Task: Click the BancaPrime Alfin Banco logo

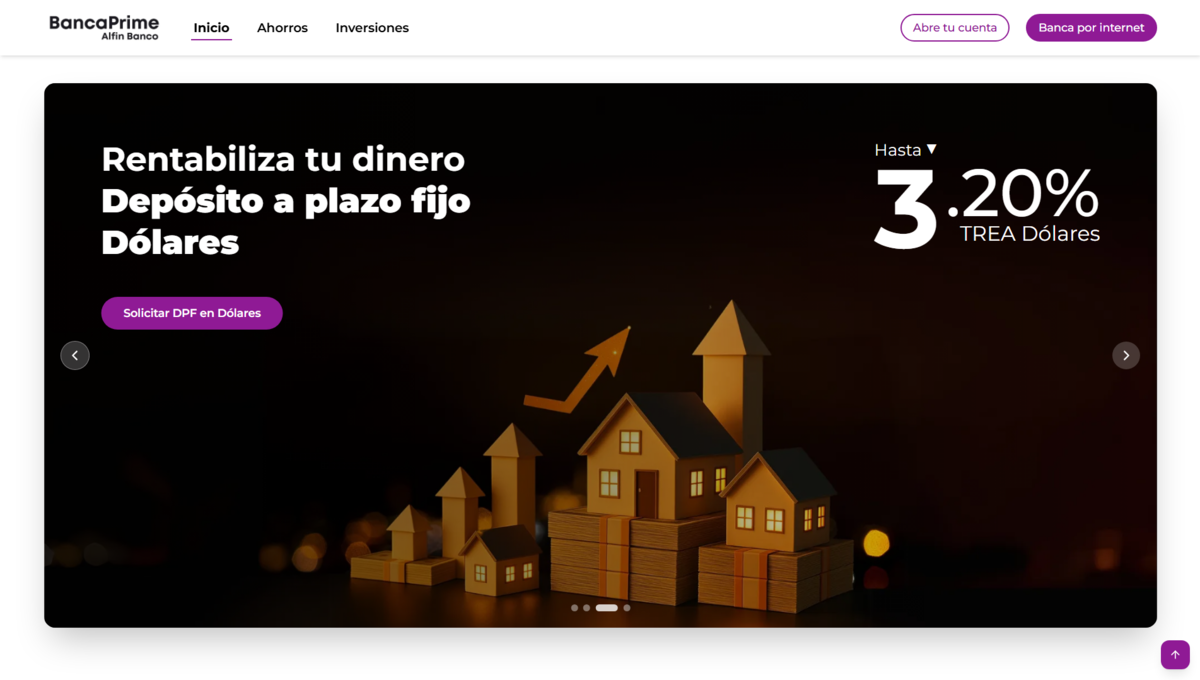Action: [x=104, y=28]
